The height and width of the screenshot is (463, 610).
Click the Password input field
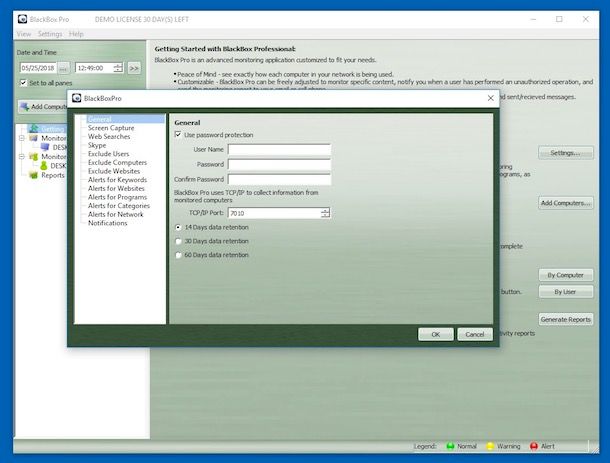point(279,164)
